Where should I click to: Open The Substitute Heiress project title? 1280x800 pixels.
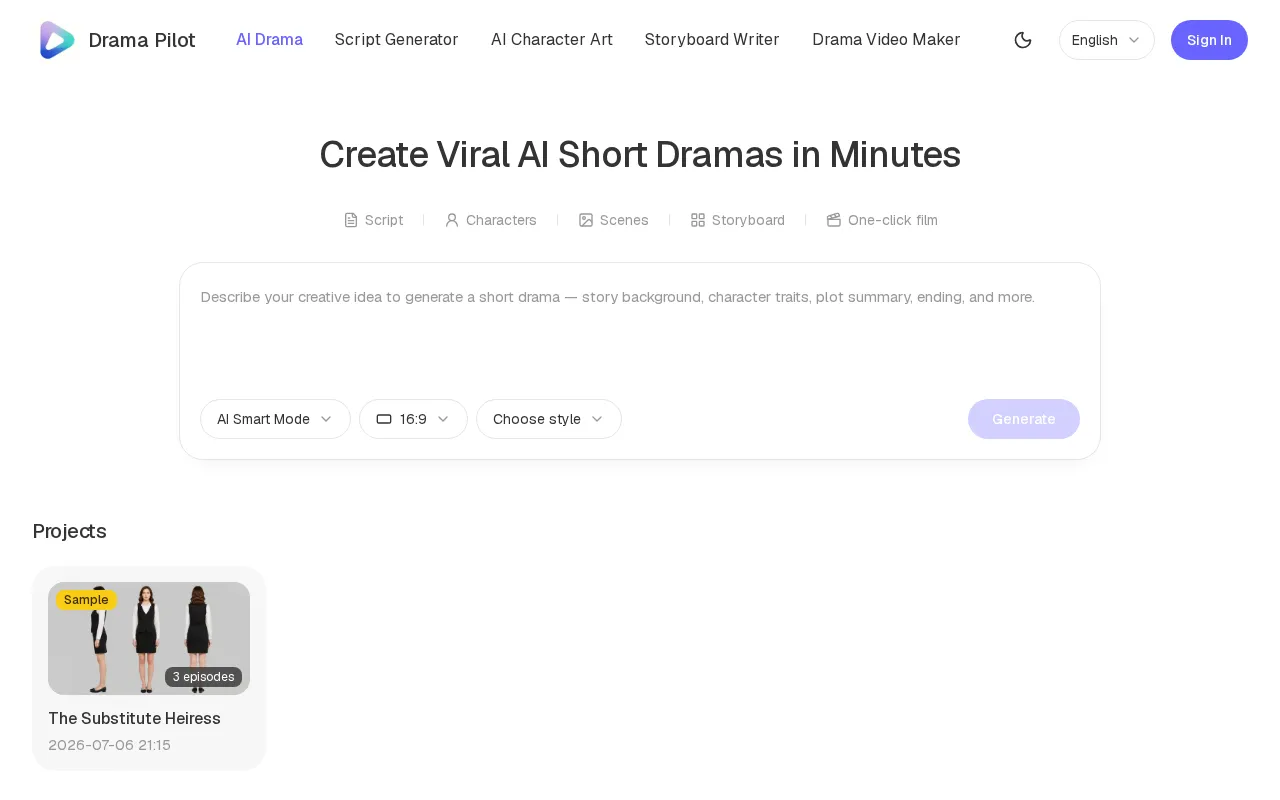pos(134,719)
